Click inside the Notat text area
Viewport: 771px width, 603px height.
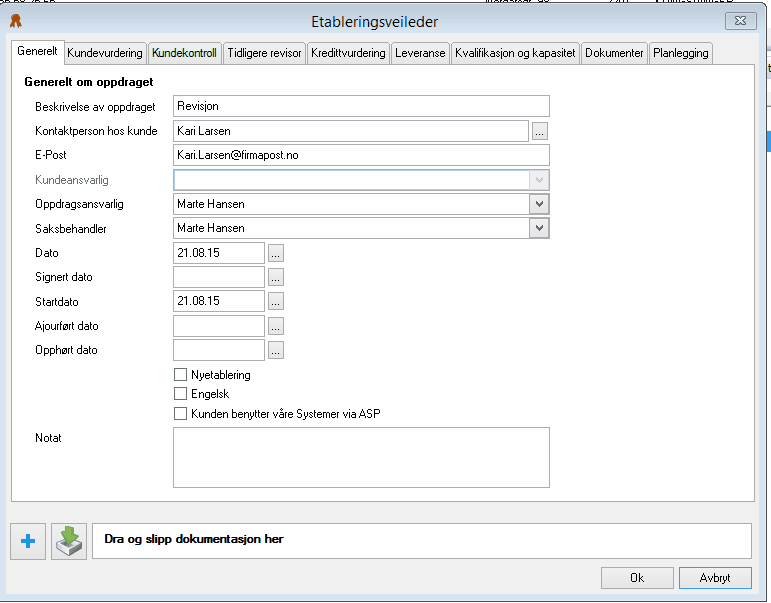(361, 457)
